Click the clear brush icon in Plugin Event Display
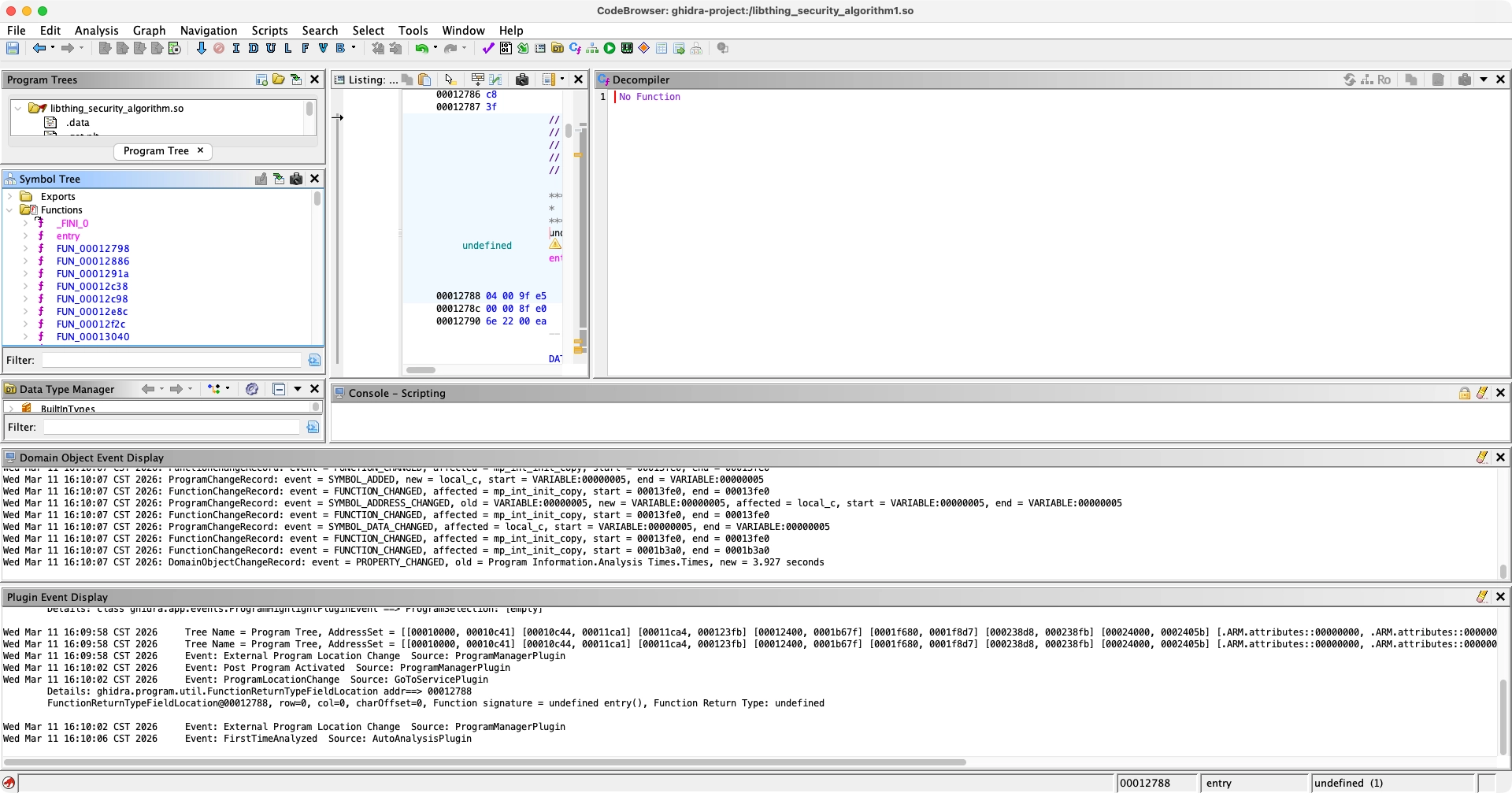The height and width of the screenshot is (793, 1512). point(1482,596)
